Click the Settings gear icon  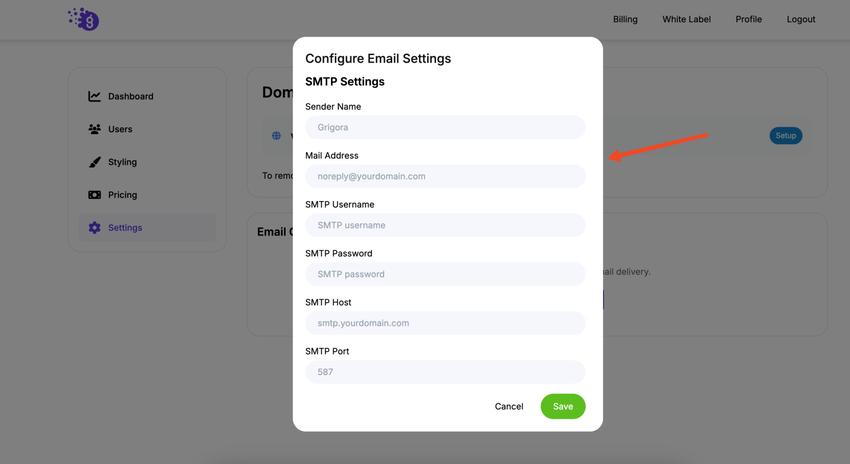click(x=94, y=228)
